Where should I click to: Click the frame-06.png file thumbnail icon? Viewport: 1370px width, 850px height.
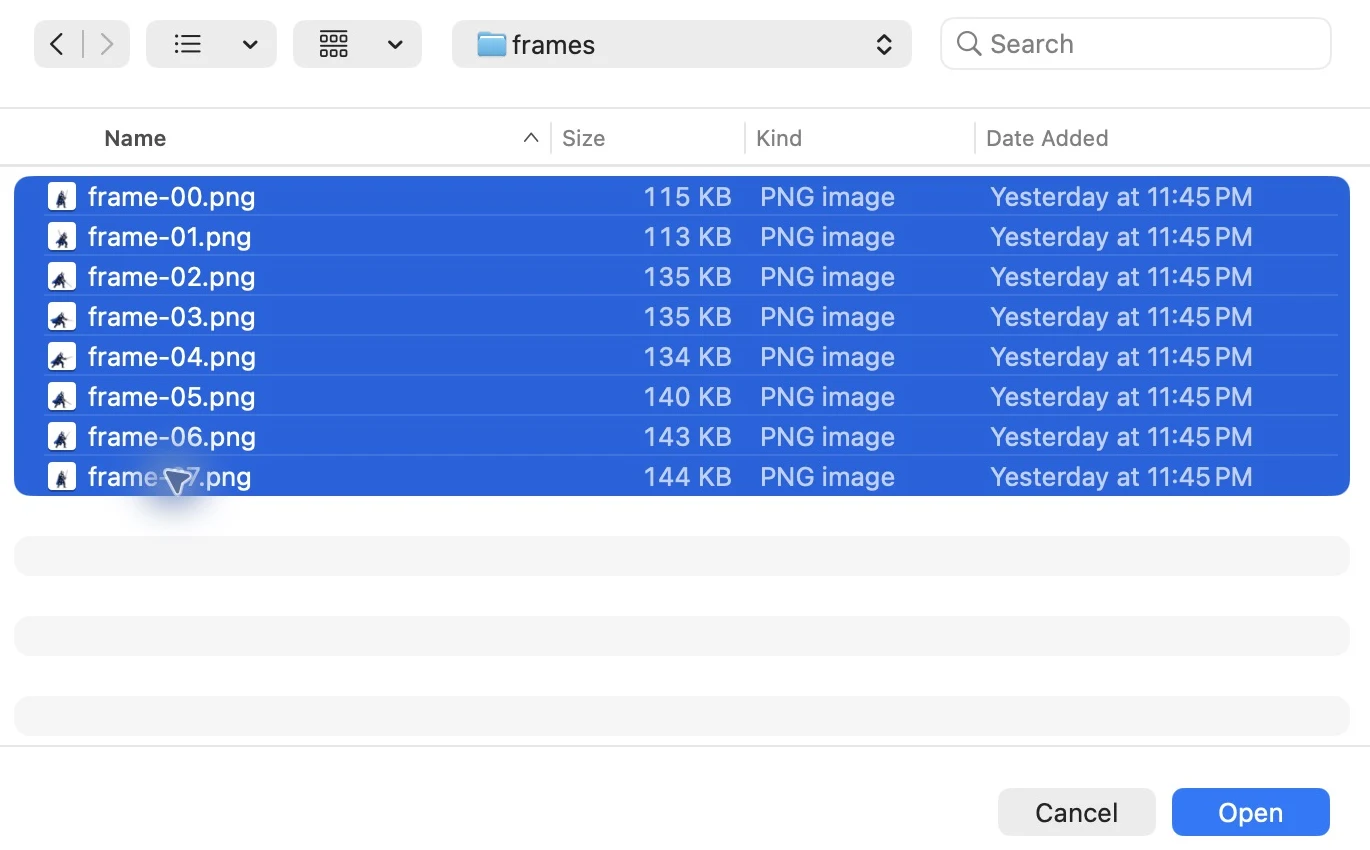(x=62, y=437)
